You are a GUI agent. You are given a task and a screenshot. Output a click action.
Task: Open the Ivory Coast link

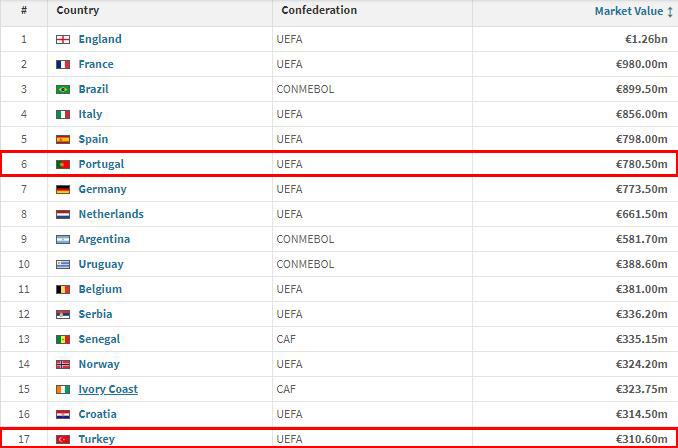pos(108,390)
